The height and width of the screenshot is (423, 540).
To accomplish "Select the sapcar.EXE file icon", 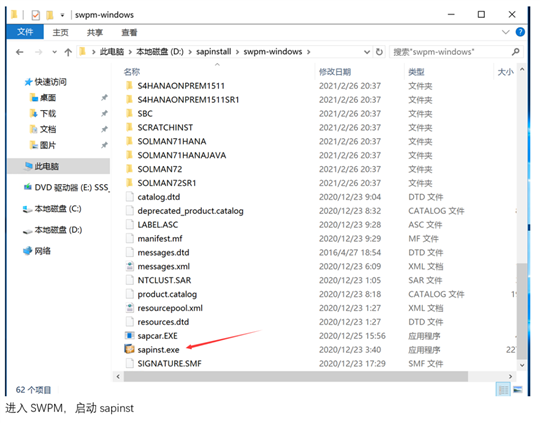I will click(x=129, y=336).
